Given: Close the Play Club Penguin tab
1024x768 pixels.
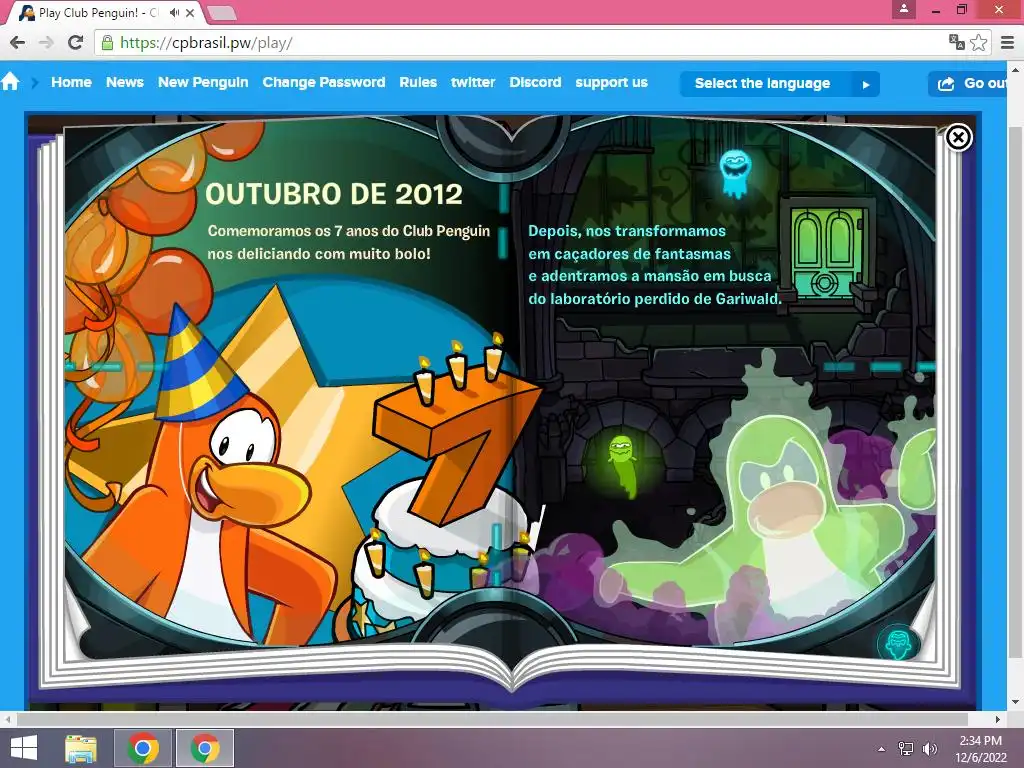Looking at the screenshot, I should tap(190, 12).
